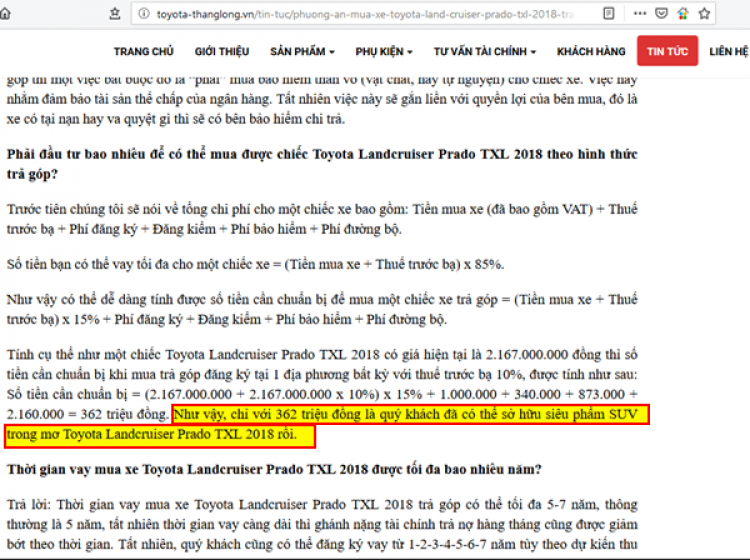
Task: Go to TRANG CHỦ menu item
Action: [143, 51]
